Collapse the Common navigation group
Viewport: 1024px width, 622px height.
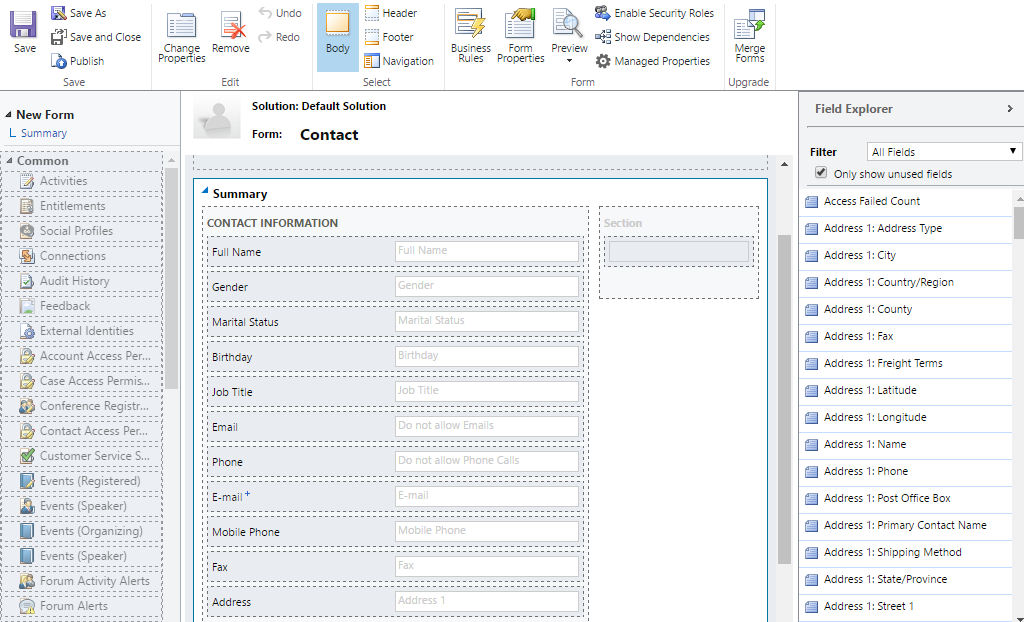pos(9,161)
